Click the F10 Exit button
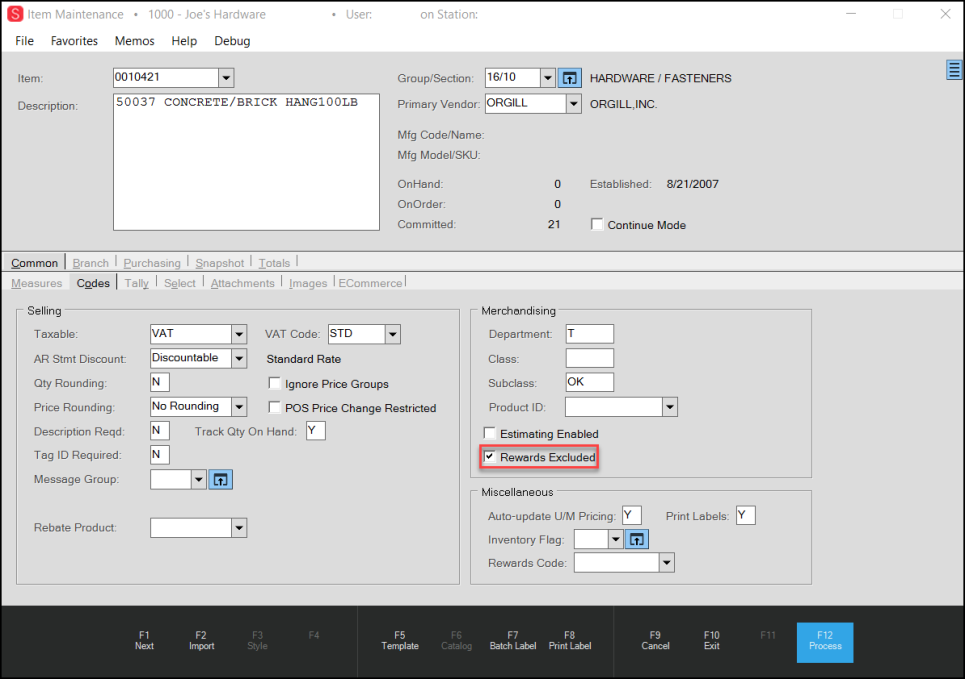Viewport: 965px width, 679px height. coord(711,640)
